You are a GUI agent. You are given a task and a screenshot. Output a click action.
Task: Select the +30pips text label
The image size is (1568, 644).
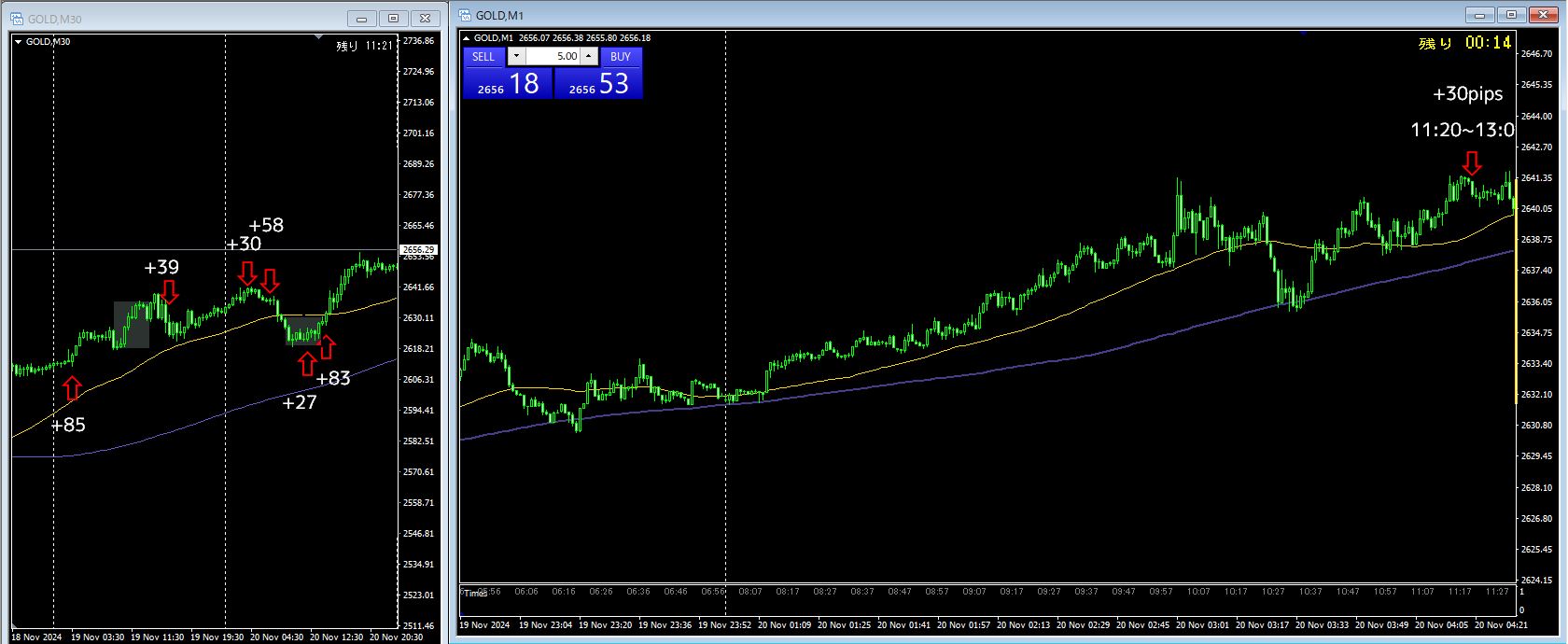click(x=1468, y=93)
